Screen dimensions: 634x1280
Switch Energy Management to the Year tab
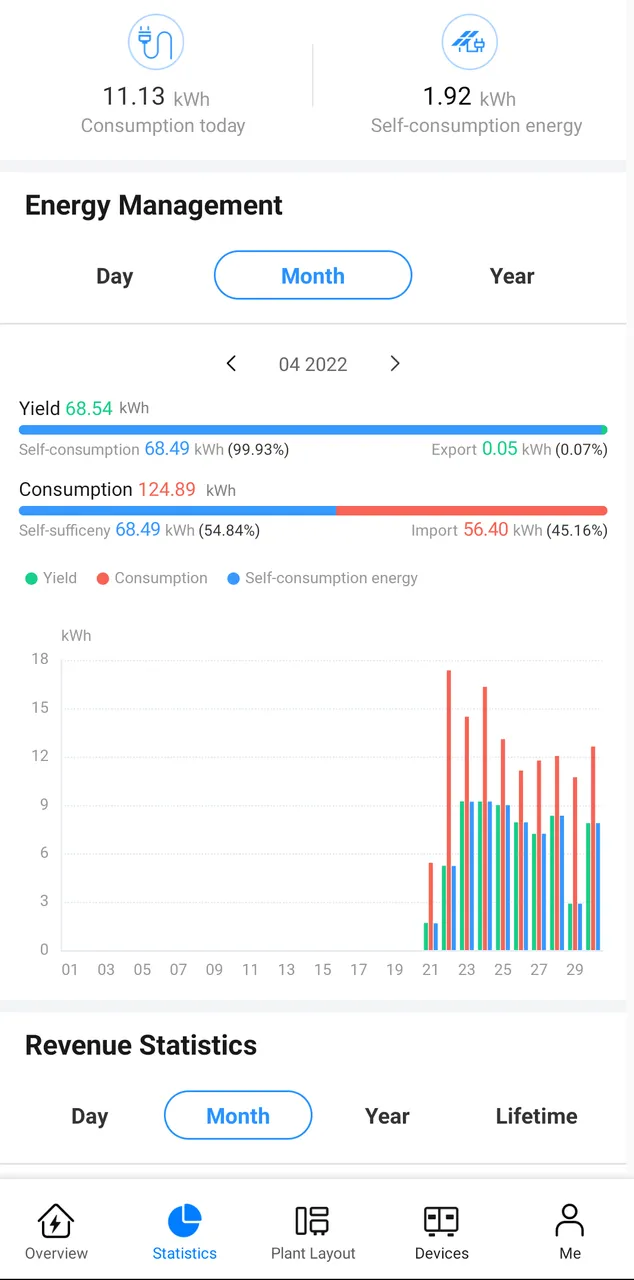coord(512,276)
